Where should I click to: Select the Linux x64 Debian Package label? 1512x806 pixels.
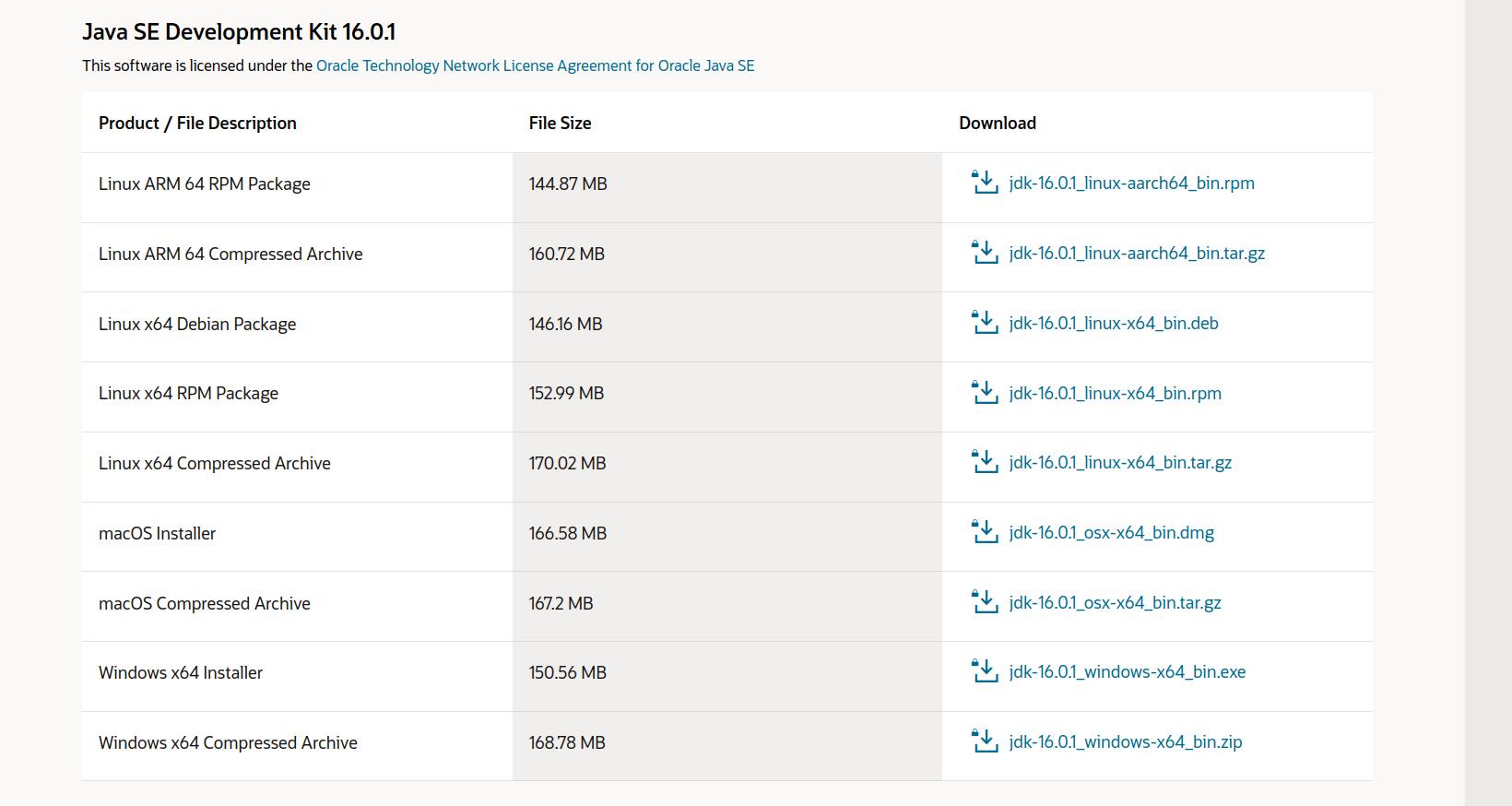(x=197, y=324)
